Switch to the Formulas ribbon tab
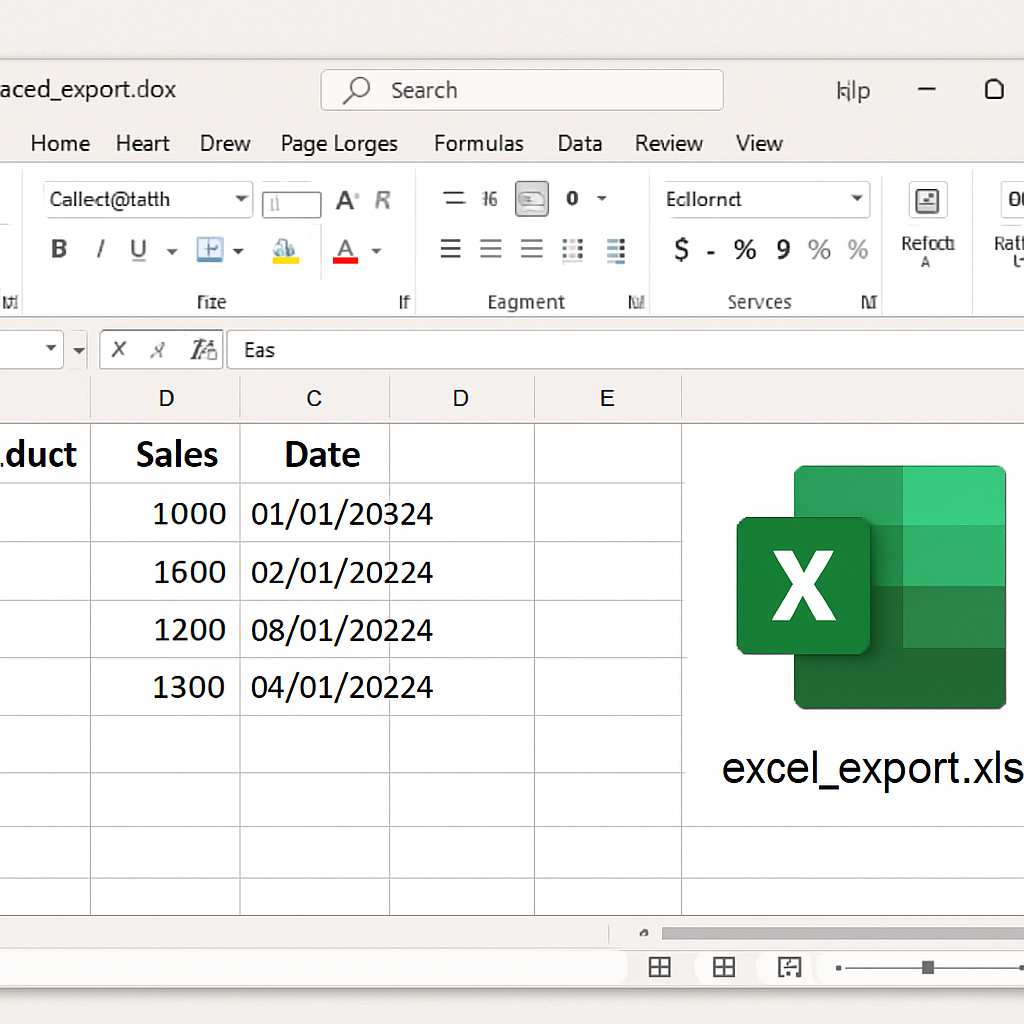1024x1024 pixels. 479,143
